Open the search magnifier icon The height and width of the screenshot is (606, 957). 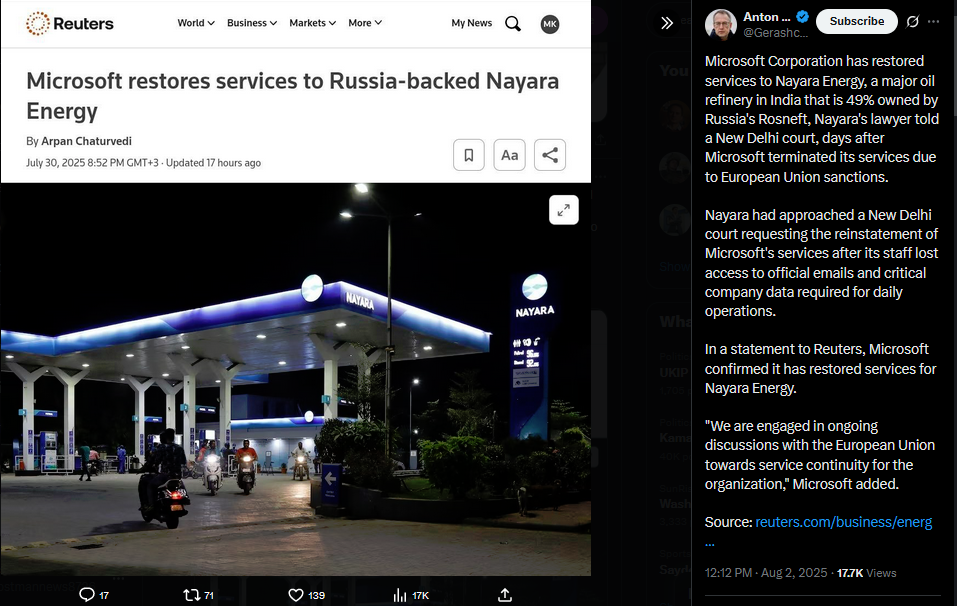[x=513, y=23]
